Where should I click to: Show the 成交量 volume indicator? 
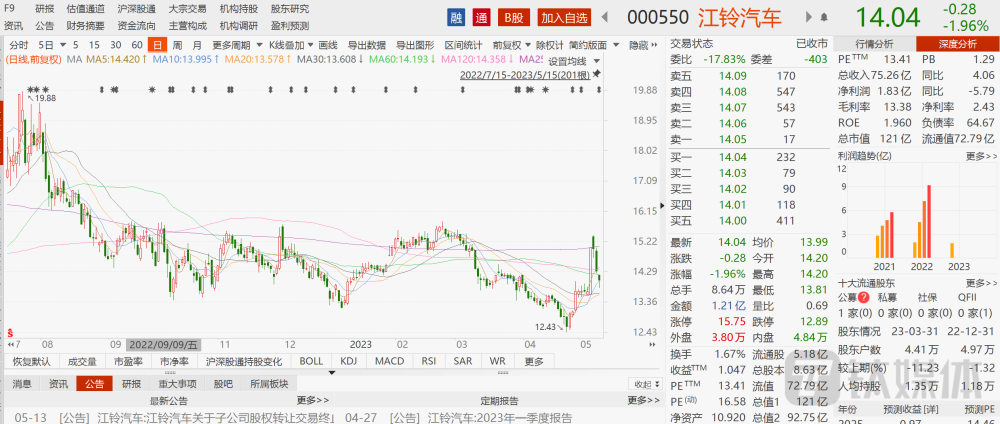pos(81,361)
